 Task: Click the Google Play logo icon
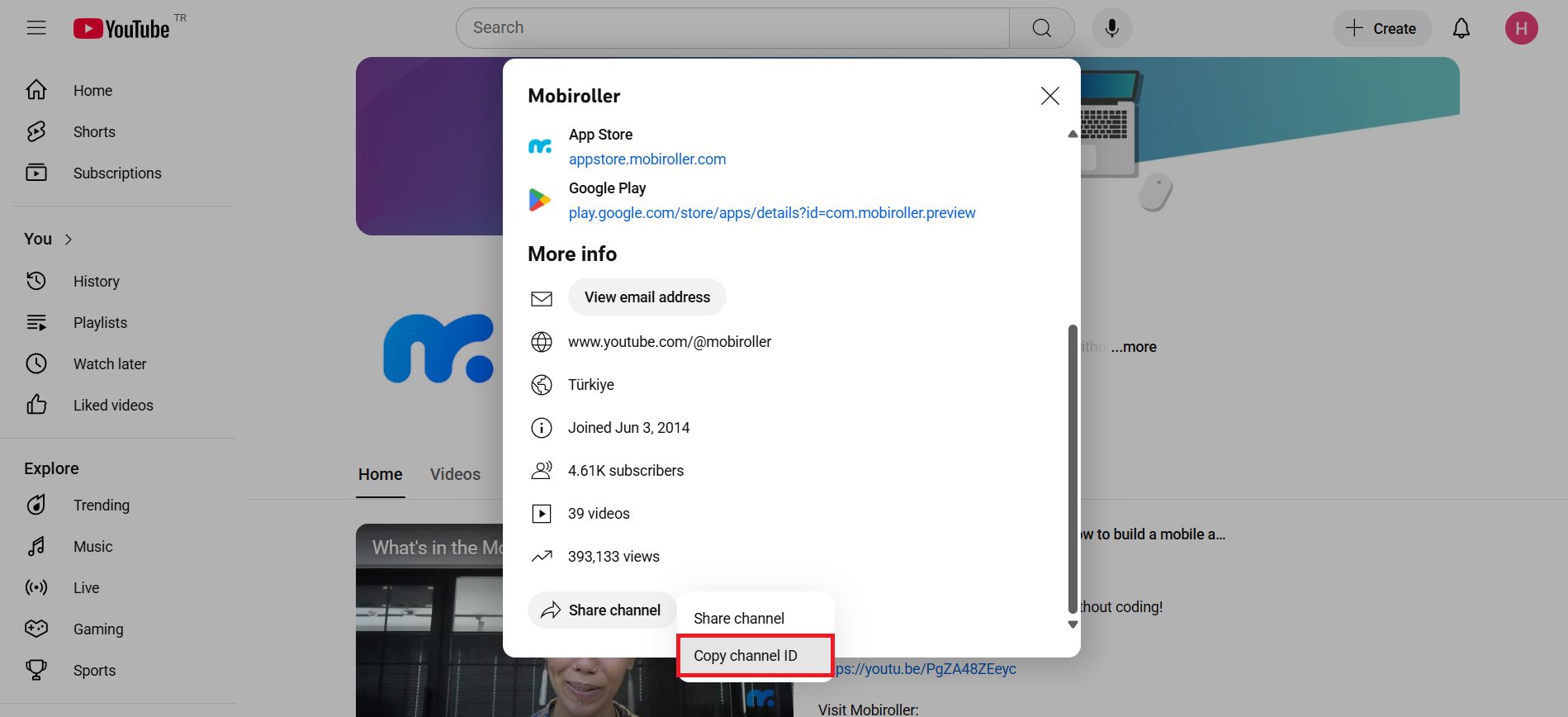(x=540, y=200)
